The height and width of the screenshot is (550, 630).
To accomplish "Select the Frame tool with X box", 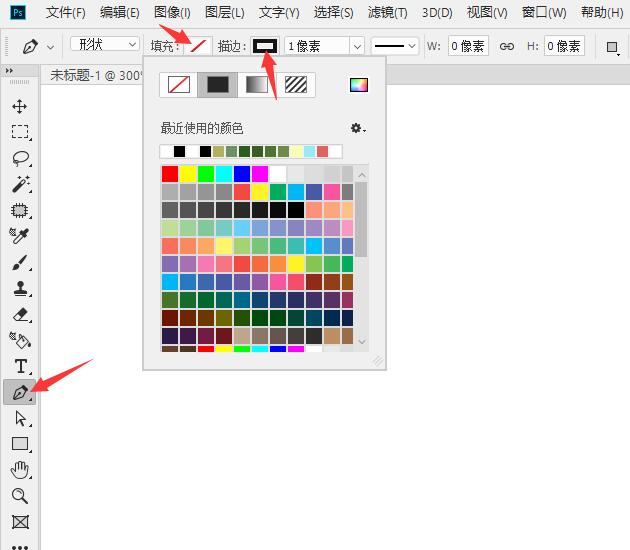I will 20,522.
